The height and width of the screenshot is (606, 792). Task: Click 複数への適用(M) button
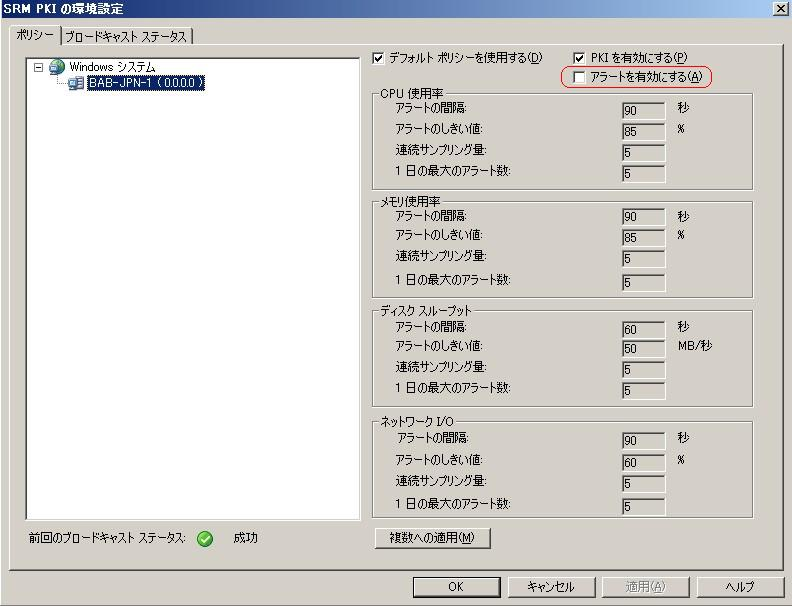[432, 538]
